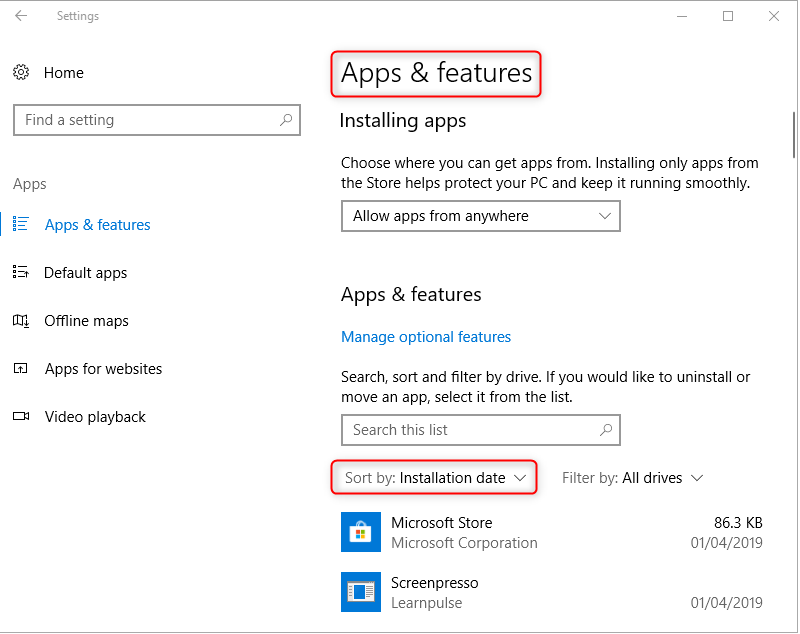The width and height of the screenshot is (800, 634).
Task: Click magnifier icon in Search this list box
Action: 605,430
